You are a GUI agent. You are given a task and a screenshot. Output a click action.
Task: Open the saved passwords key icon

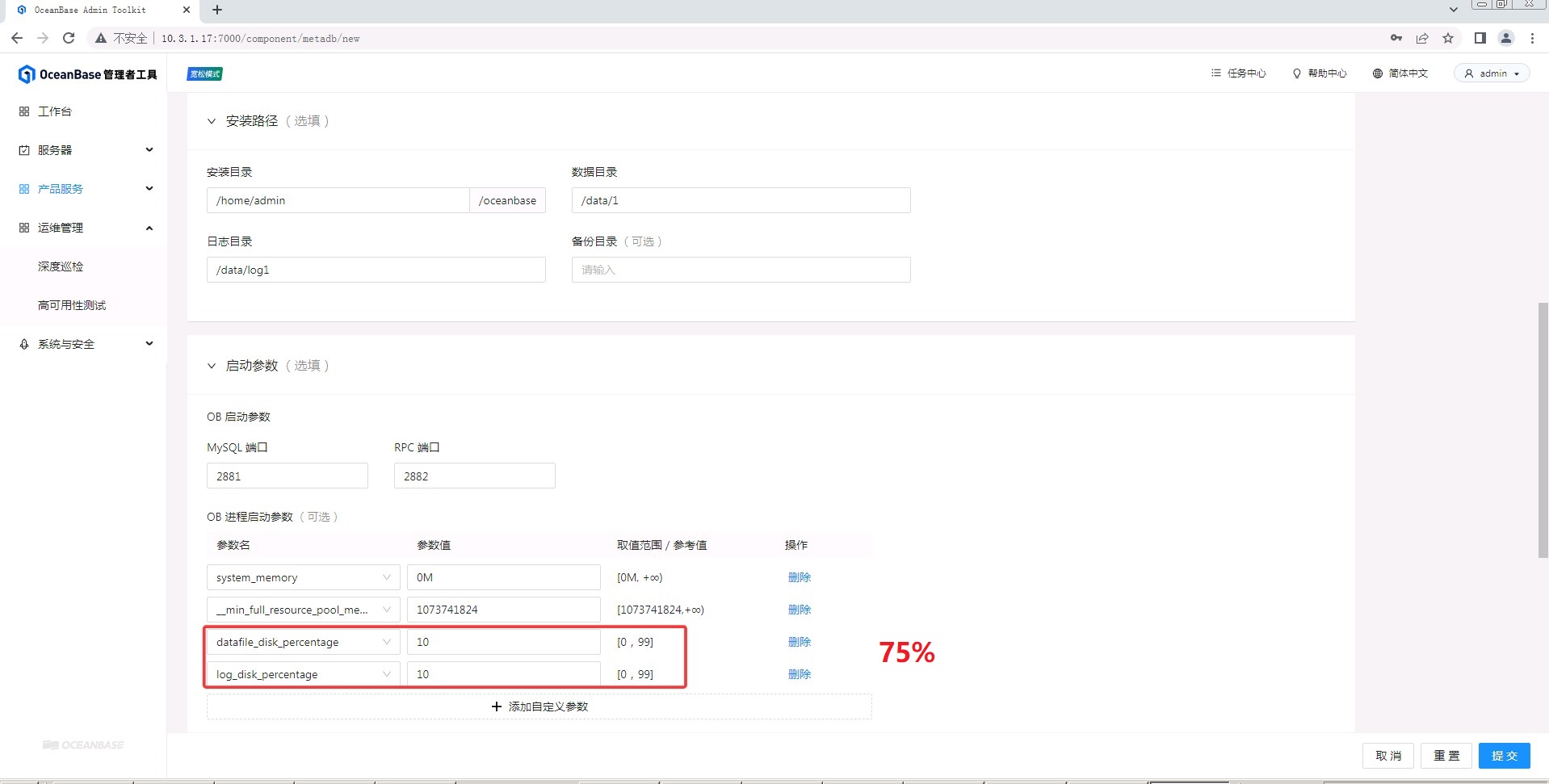[1396, 38]
